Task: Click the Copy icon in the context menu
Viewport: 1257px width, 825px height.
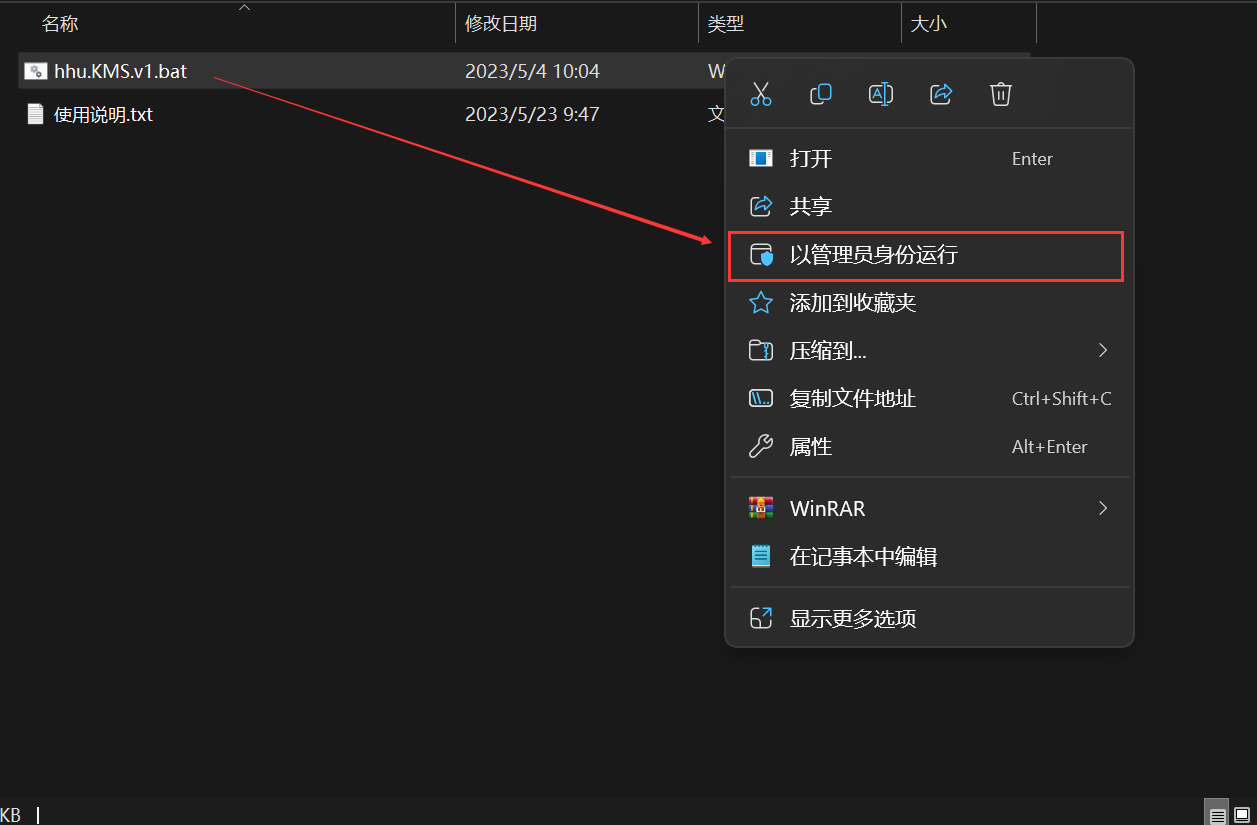Action: tap(821, 93)
